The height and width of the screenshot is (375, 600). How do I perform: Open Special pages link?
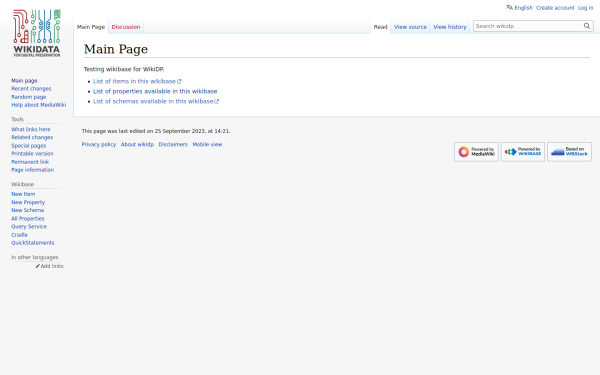pyautogui.click(x=28, y=145)
